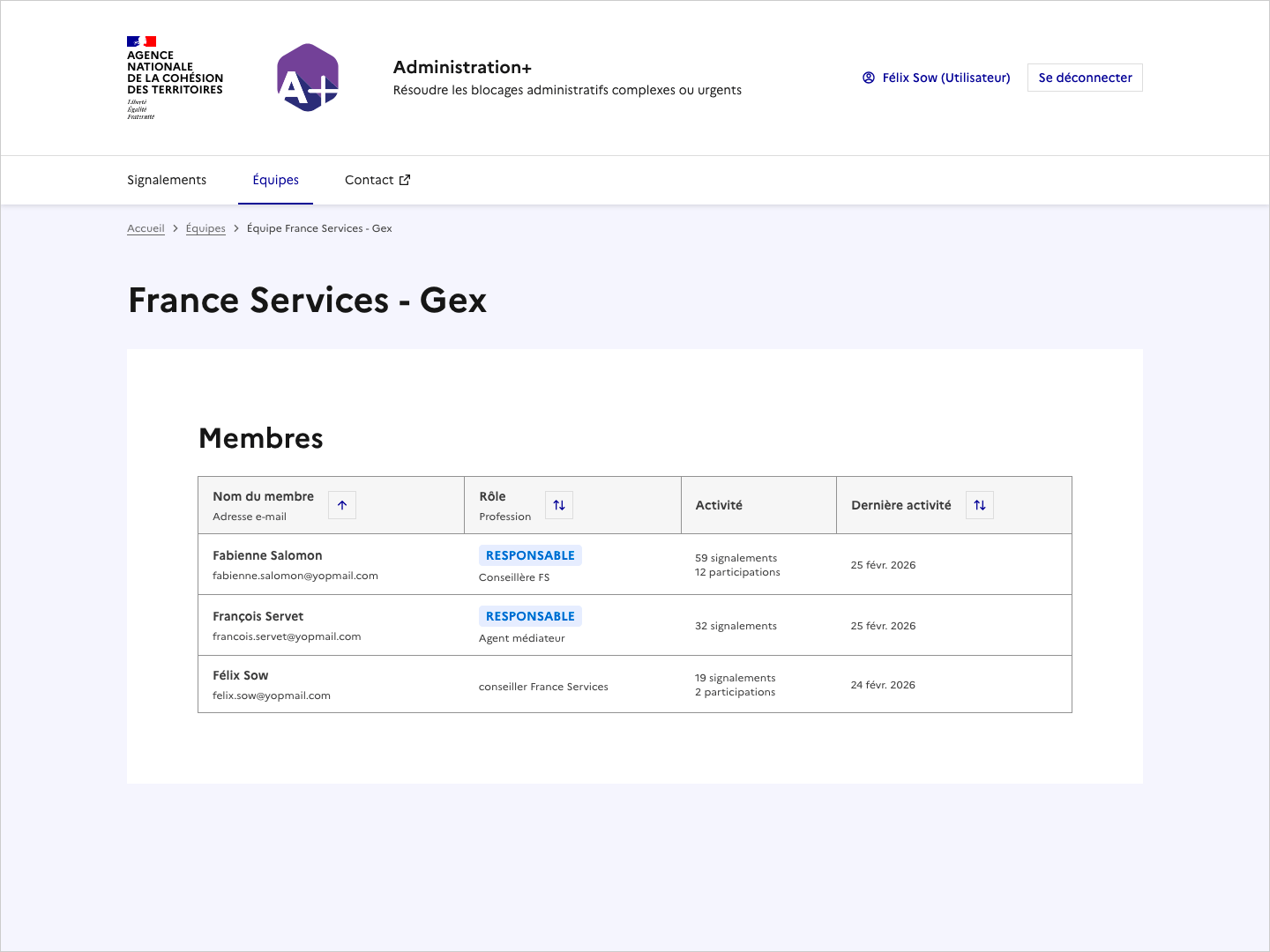Click François Servet's RESPONSABLE badge

coord(530,616)
